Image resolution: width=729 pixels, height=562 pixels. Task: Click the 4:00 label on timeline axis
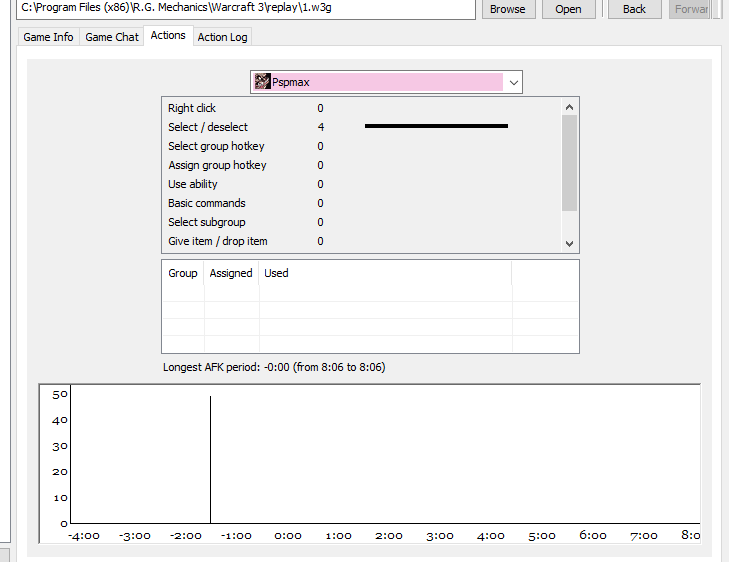pyautogui.click(x=490, y=536)
